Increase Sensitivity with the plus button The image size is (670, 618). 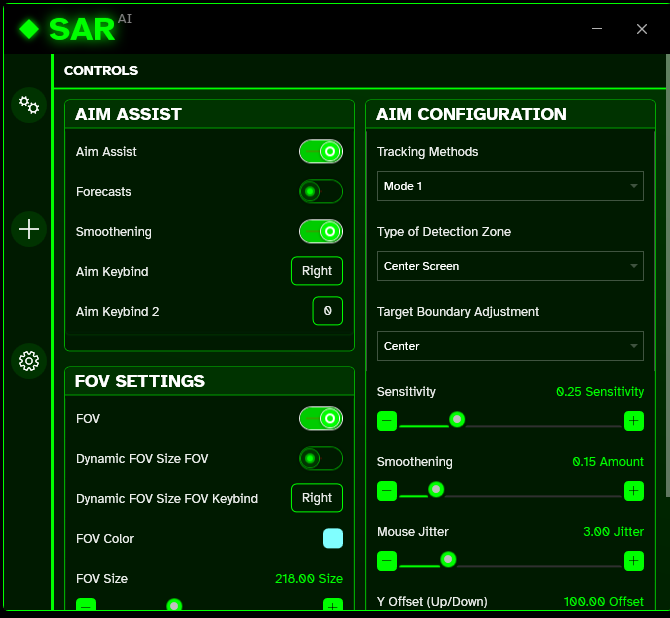coord(634,421)
